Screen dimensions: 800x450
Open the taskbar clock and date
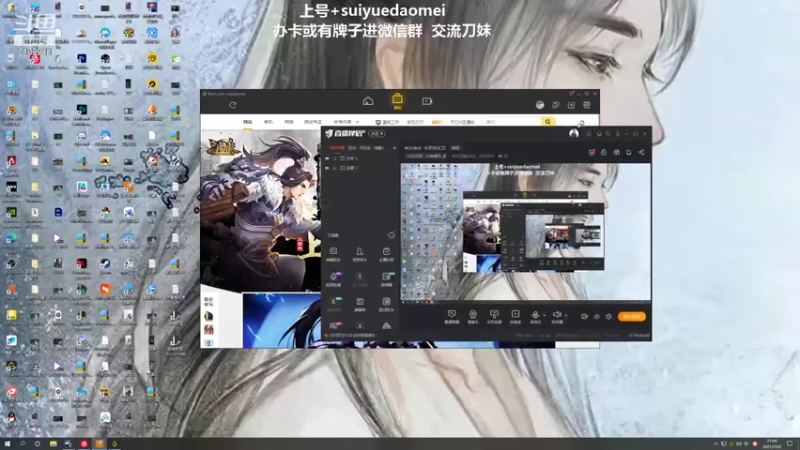point(772,444)
